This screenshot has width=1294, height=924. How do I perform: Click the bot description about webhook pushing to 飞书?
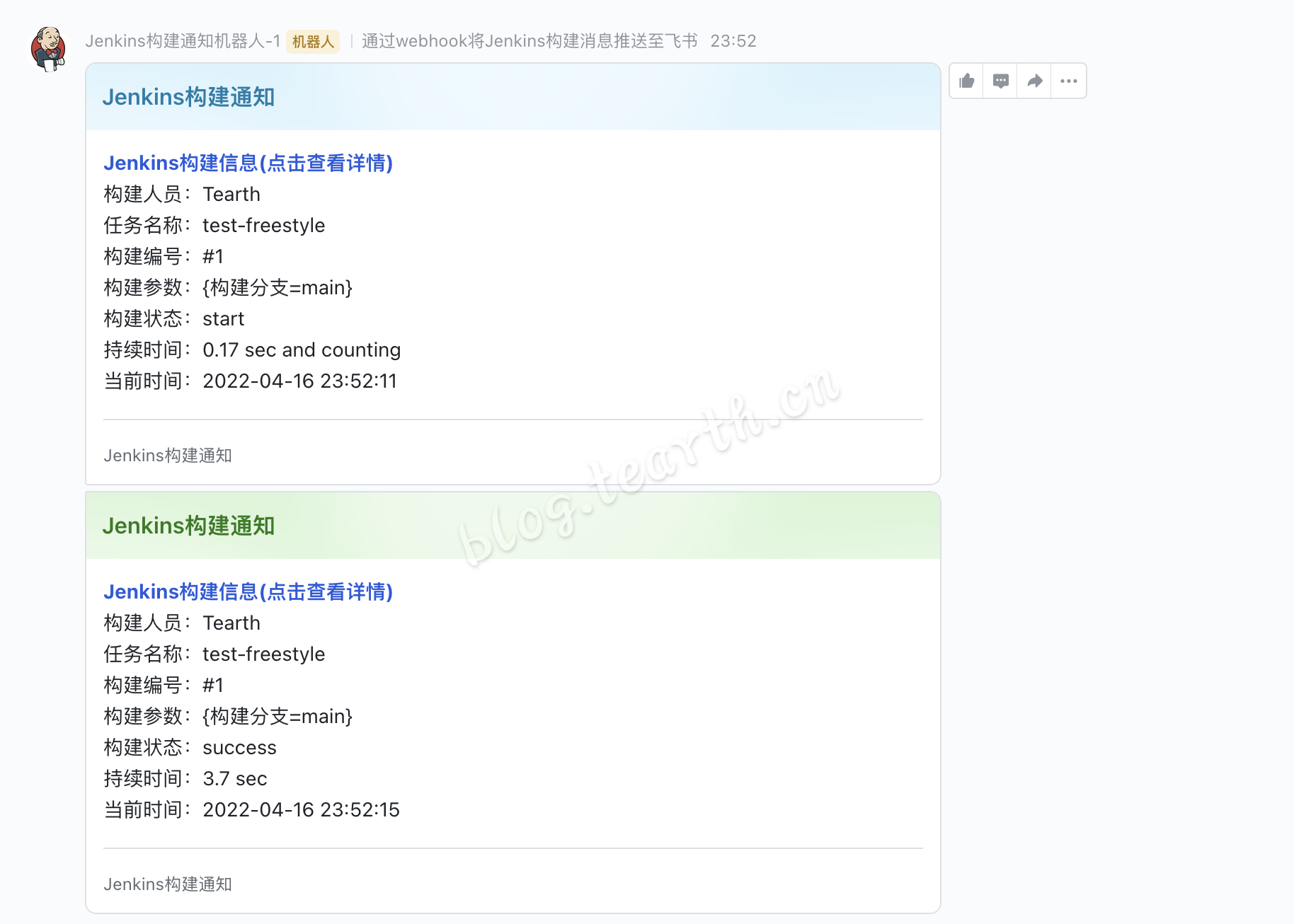[x=529, y=41]
